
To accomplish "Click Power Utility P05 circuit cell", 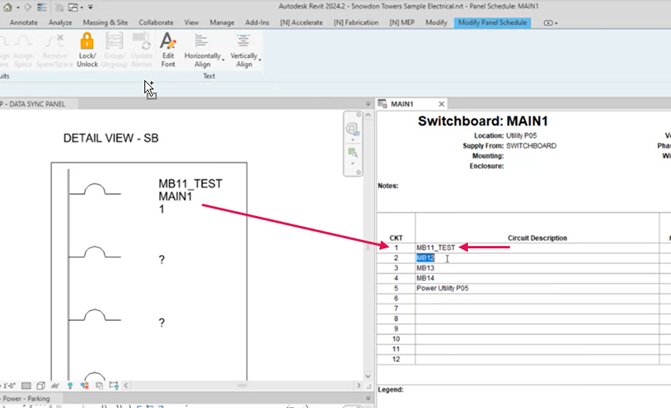I will (x=537, y=288).
